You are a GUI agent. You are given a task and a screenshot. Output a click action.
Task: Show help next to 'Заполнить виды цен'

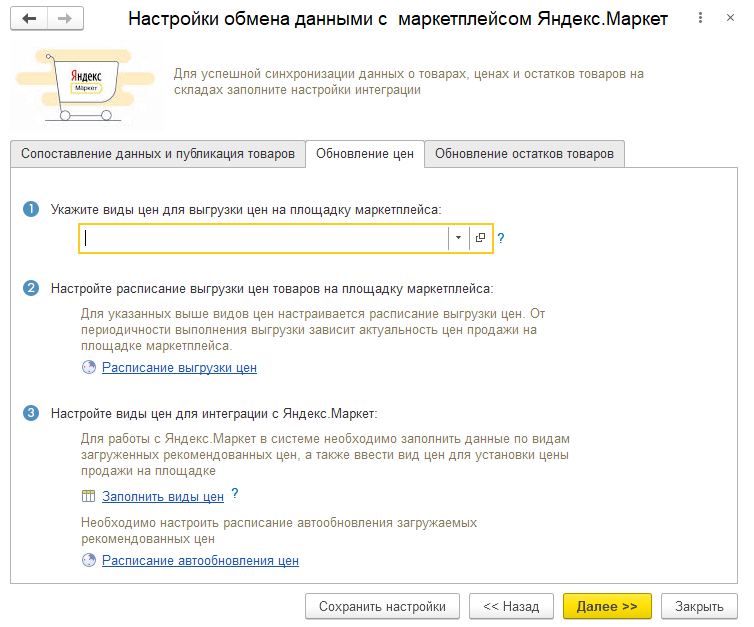[235, 493]
